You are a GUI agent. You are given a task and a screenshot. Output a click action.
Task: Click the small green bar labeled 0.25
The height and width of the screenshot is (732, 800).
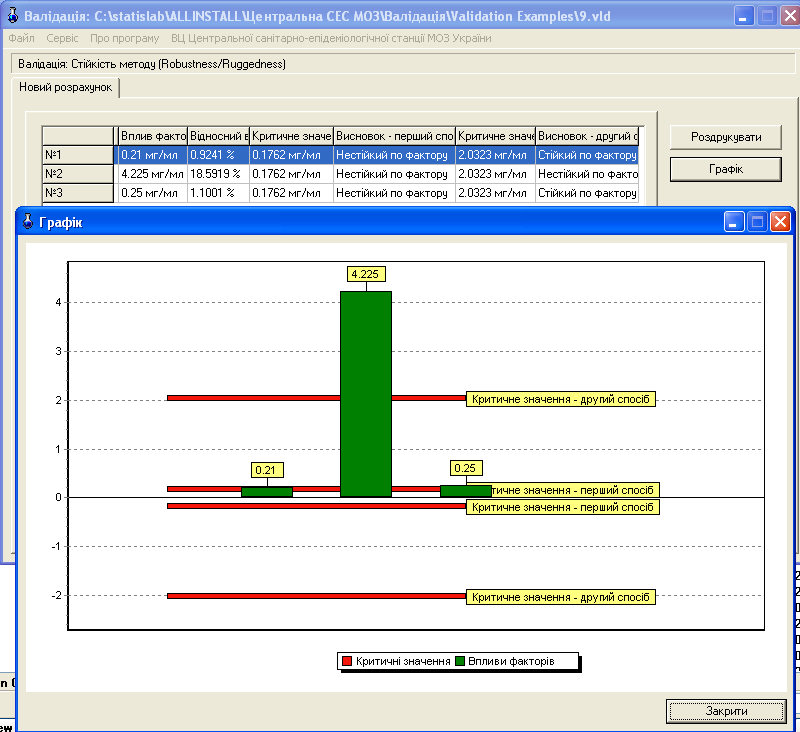466,491
